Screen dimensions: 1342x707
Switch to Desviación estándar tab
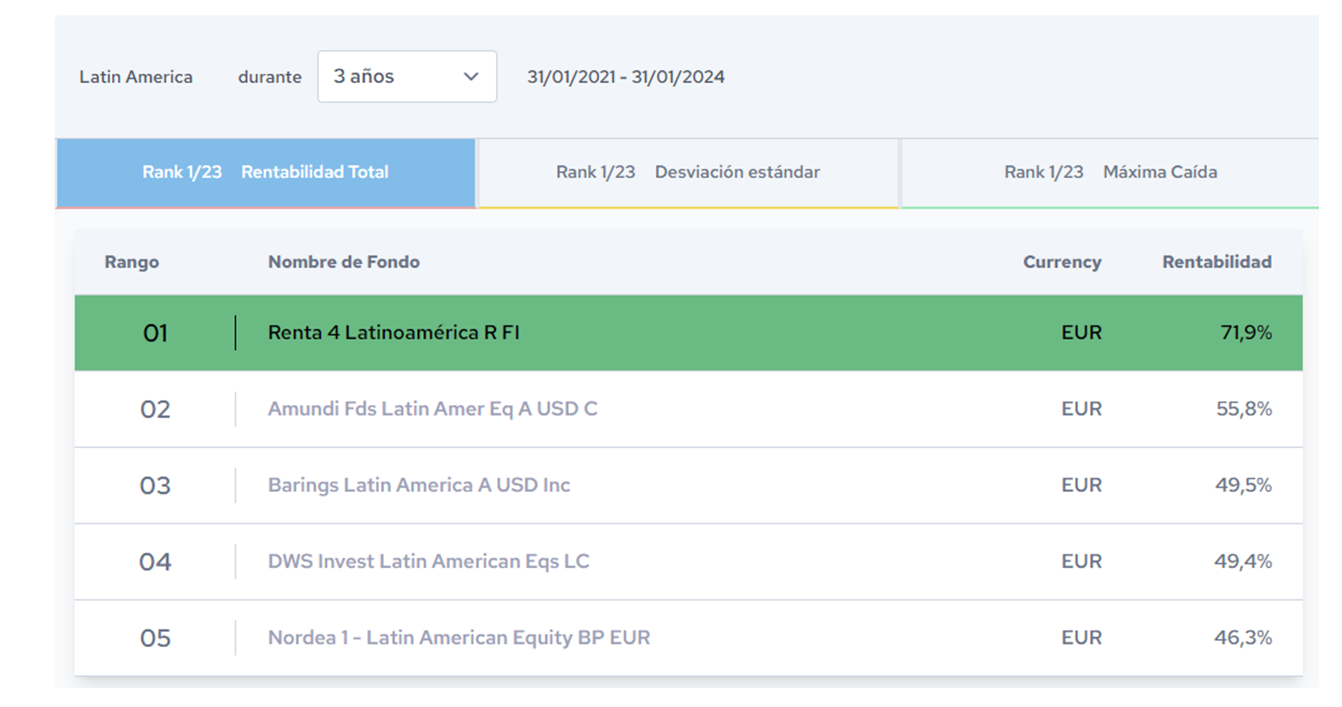click(688, 172)
